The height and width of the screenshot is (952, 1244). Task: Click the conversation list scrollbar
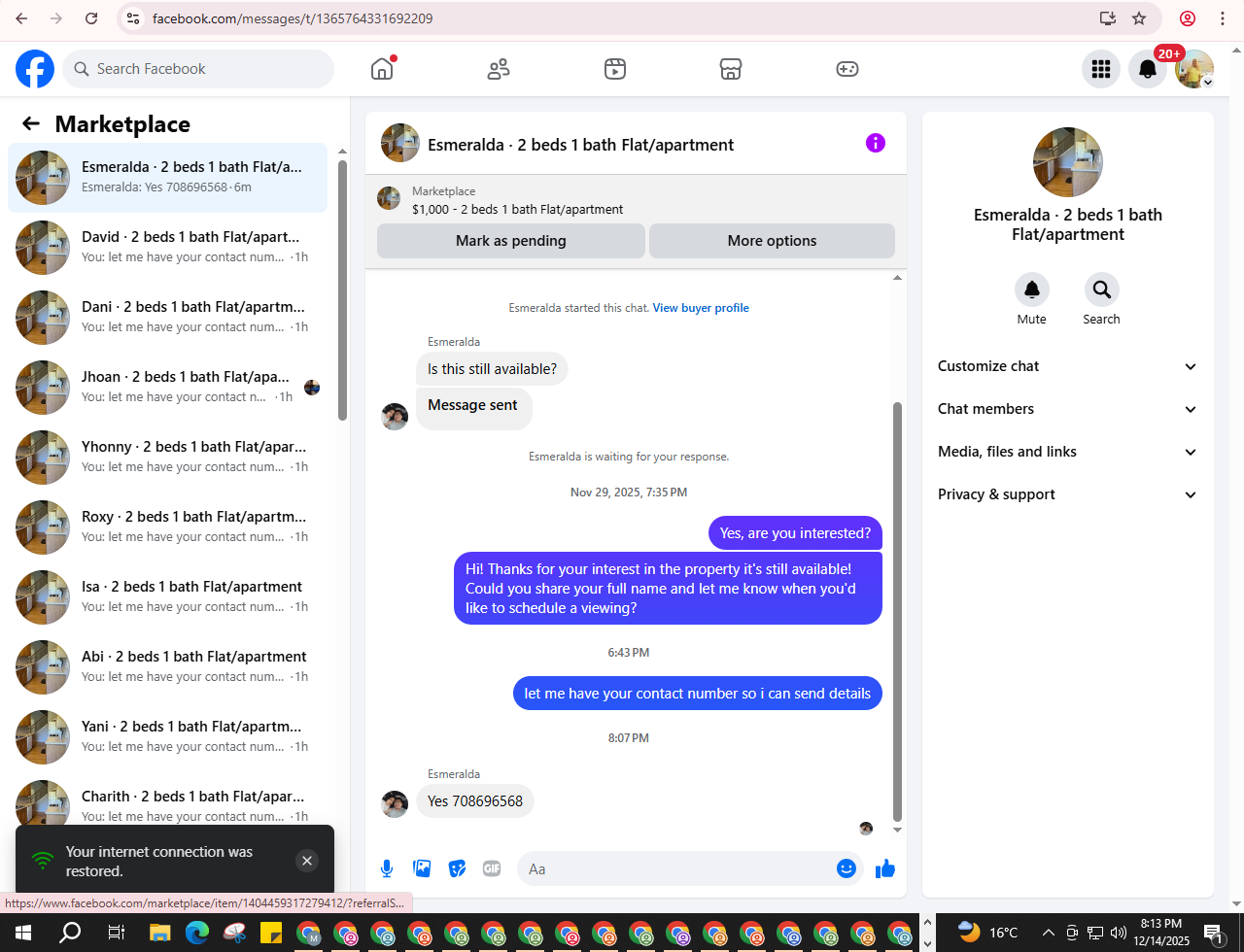pyautogui.click(x=342, y=289)
